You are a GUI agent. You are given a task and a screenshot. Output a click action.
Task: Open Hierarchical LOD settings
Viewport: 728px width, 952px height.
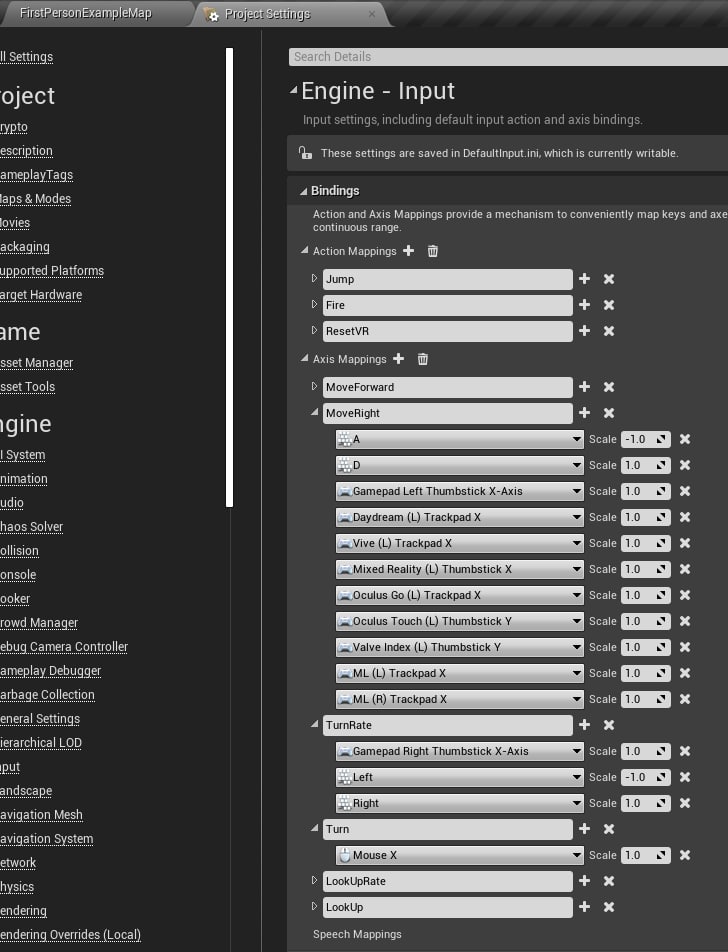tap(41, 743)
